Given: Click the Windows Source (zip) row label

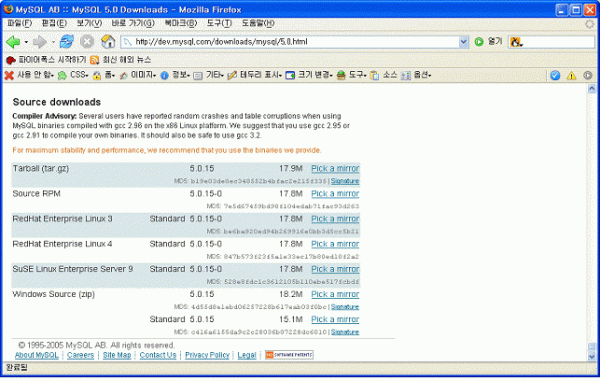Looking at the screenshot, I should (x=54, y=294).
